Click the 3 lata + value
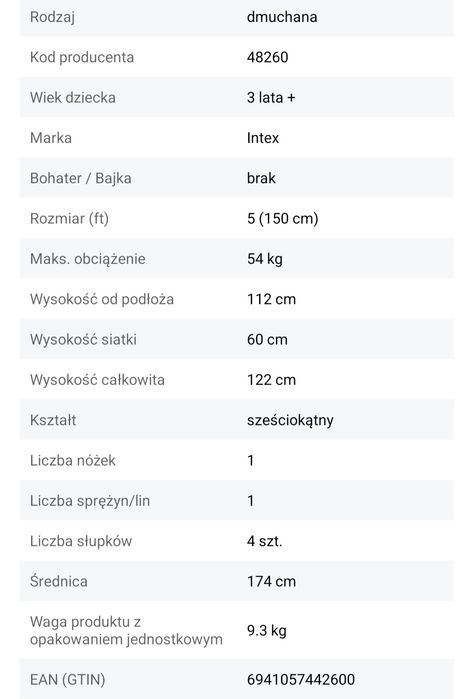The height and width of the screenshot is (699, 466). (271, 97)
